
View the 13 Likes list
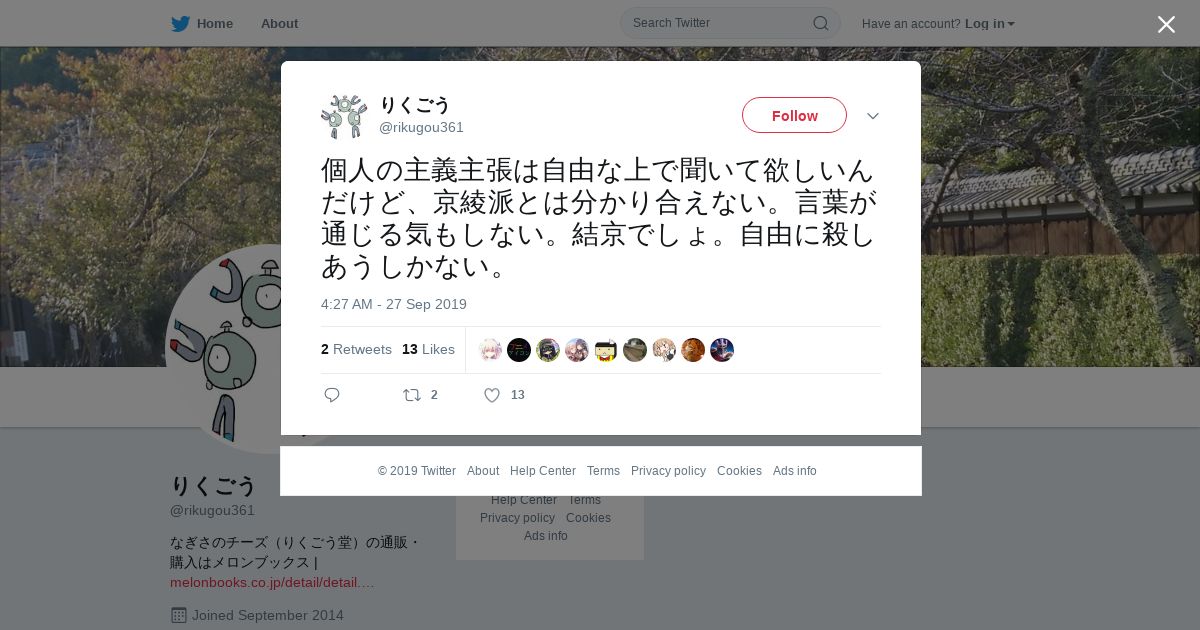[428, 349]
